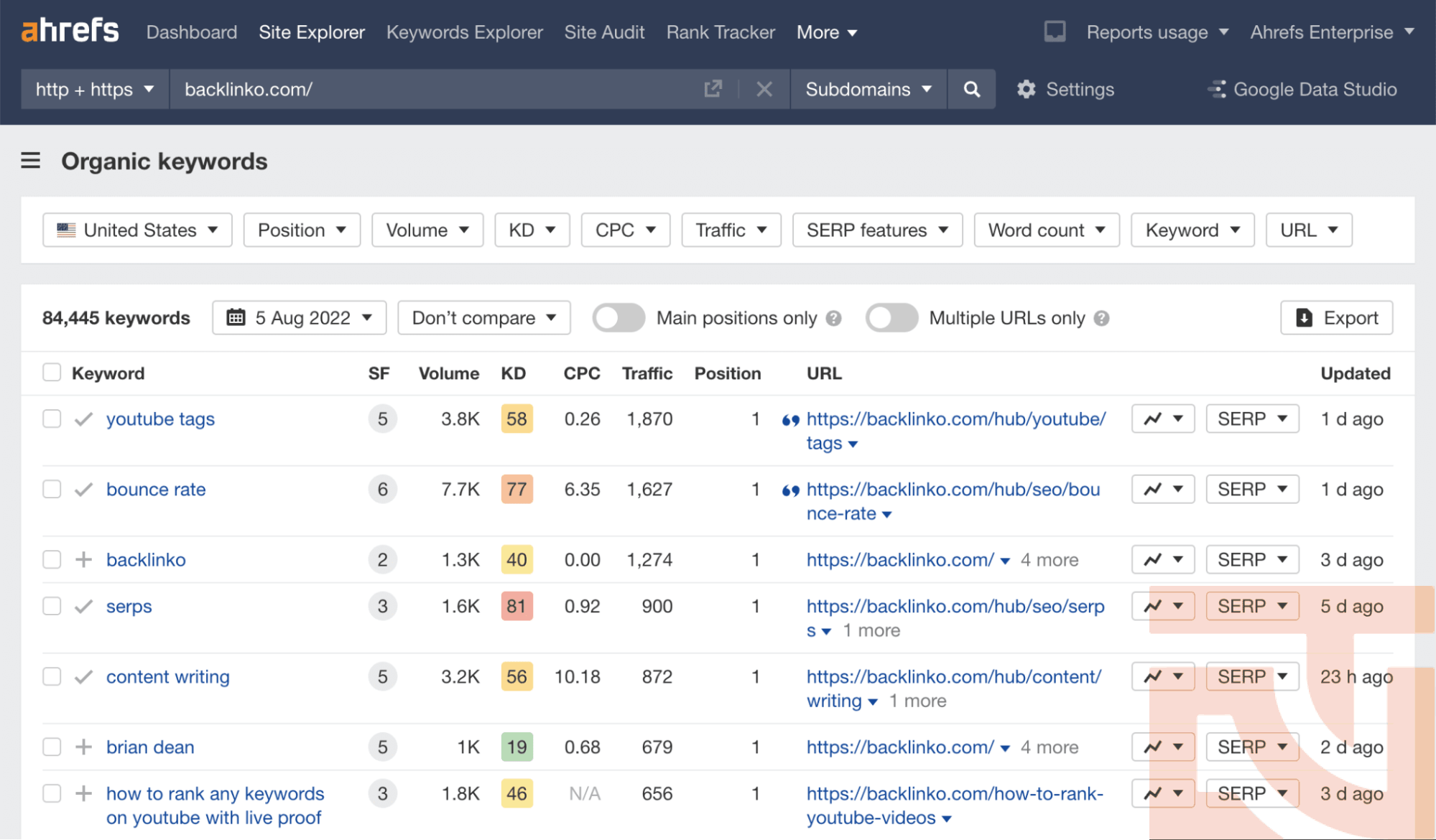Go to Dashboard
The image size is (1436, 840).
point(192,32)
